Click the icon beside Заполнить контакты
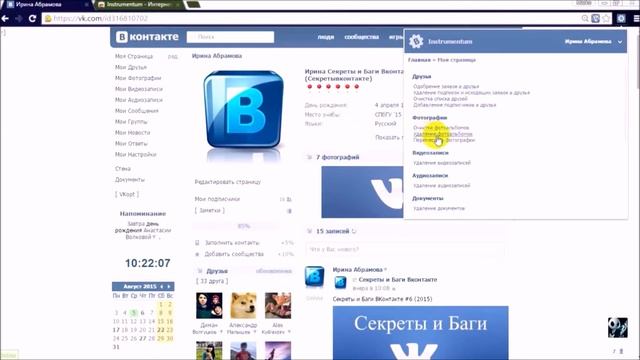This screenshot has width=640, height=360. 197,242
